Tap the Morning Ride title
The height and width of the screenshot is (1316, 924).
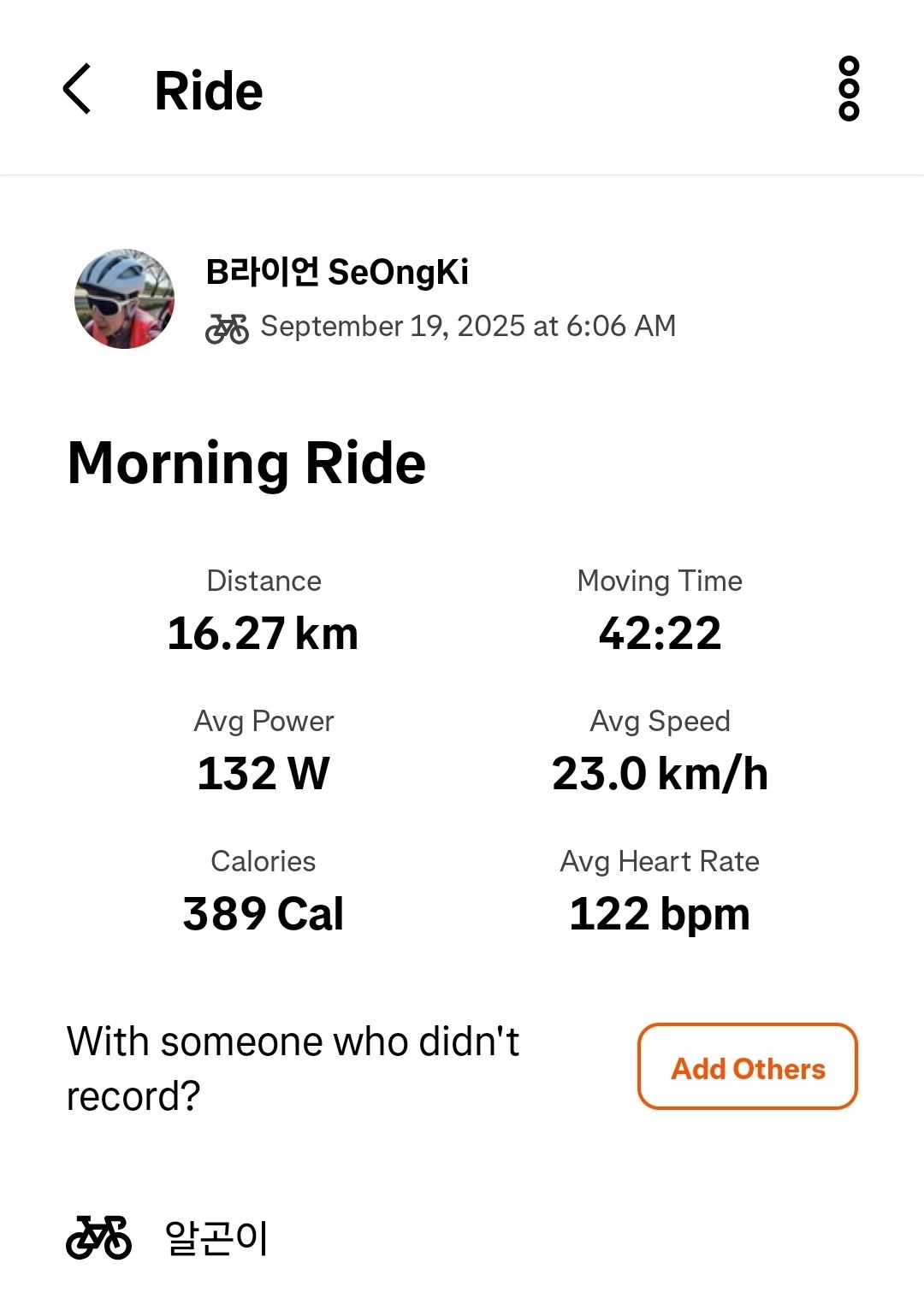246,463
